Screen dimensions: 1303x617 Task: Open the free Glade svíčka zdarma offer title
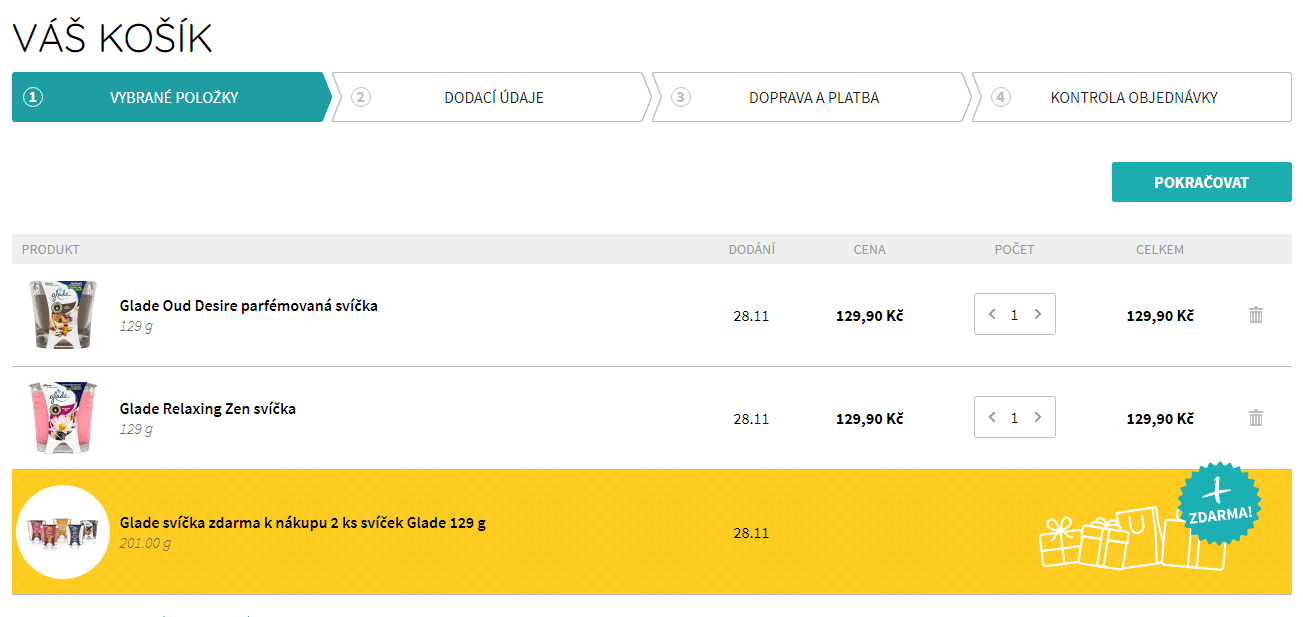tap(302, 523)
